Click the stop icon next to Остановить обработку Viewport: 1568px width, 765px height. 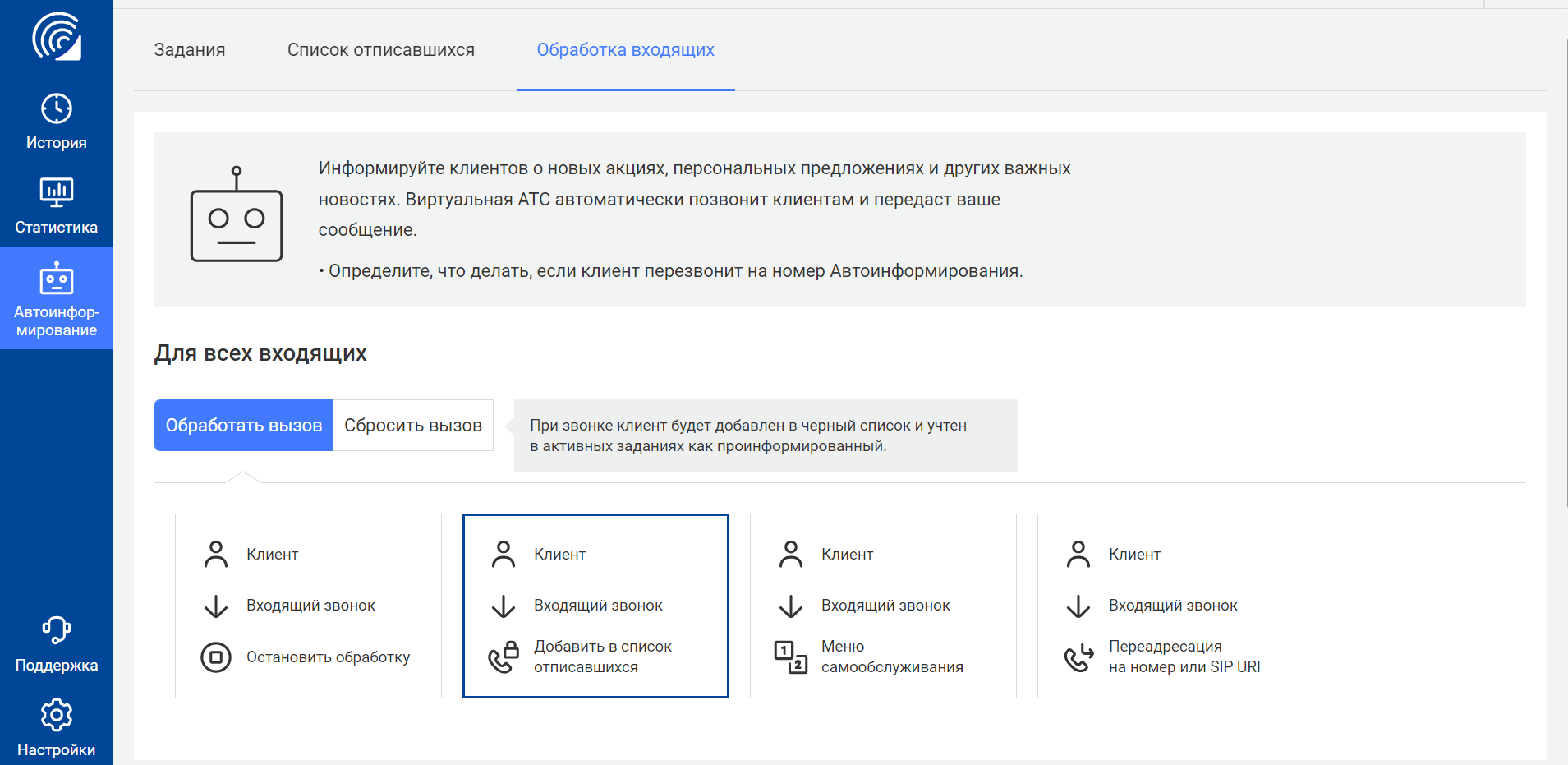point(216,657)
